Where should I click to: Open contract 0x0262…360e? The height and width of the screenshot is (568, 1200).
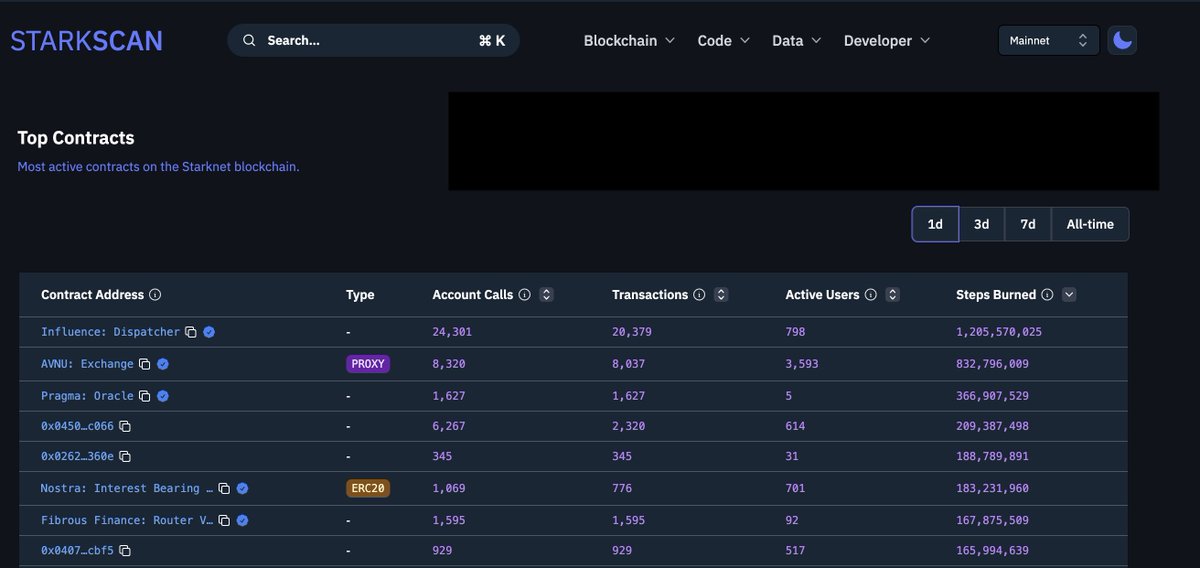coord(77,456)
